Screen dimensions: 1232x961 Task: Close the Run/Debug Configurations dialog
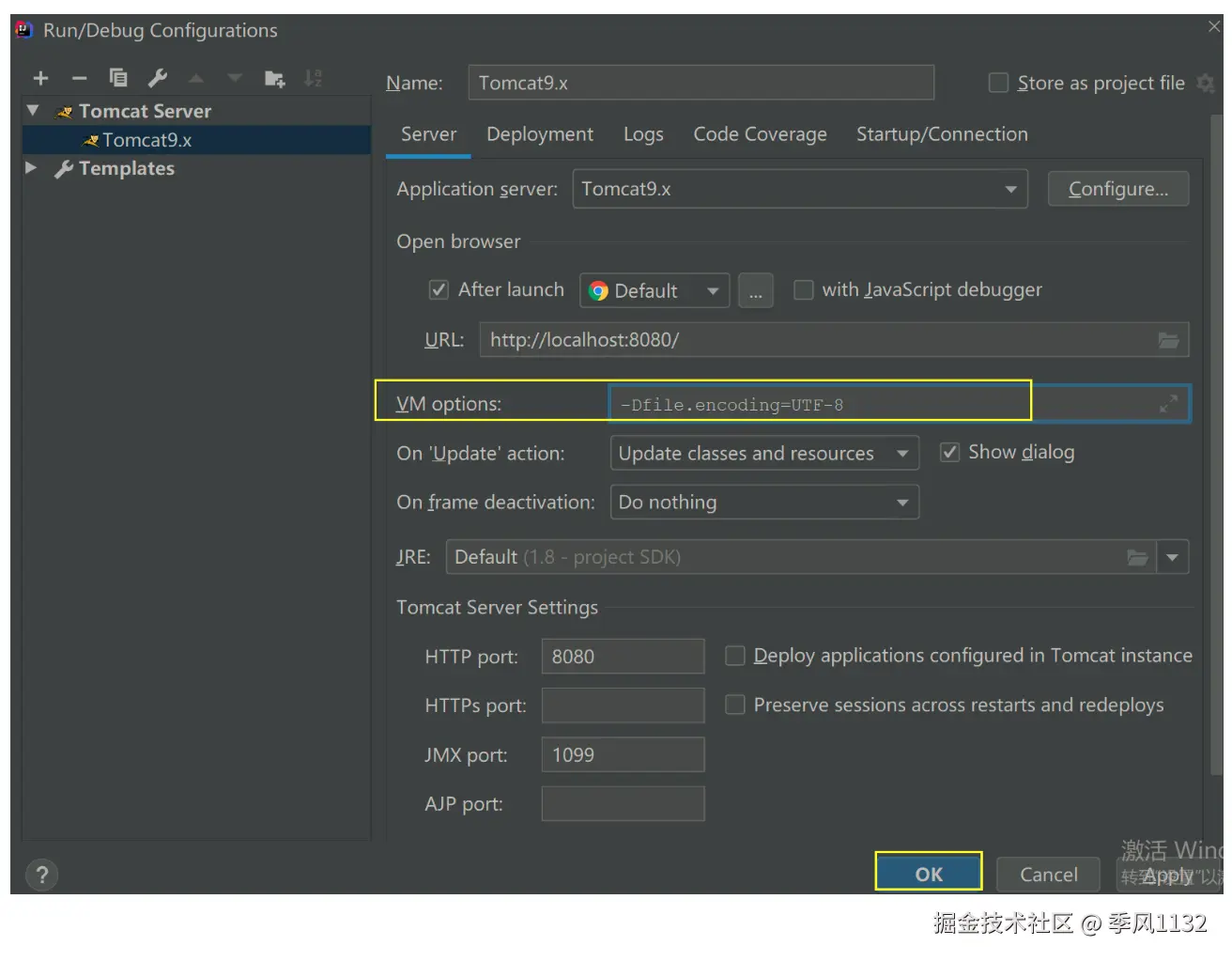coord(1213,26)
